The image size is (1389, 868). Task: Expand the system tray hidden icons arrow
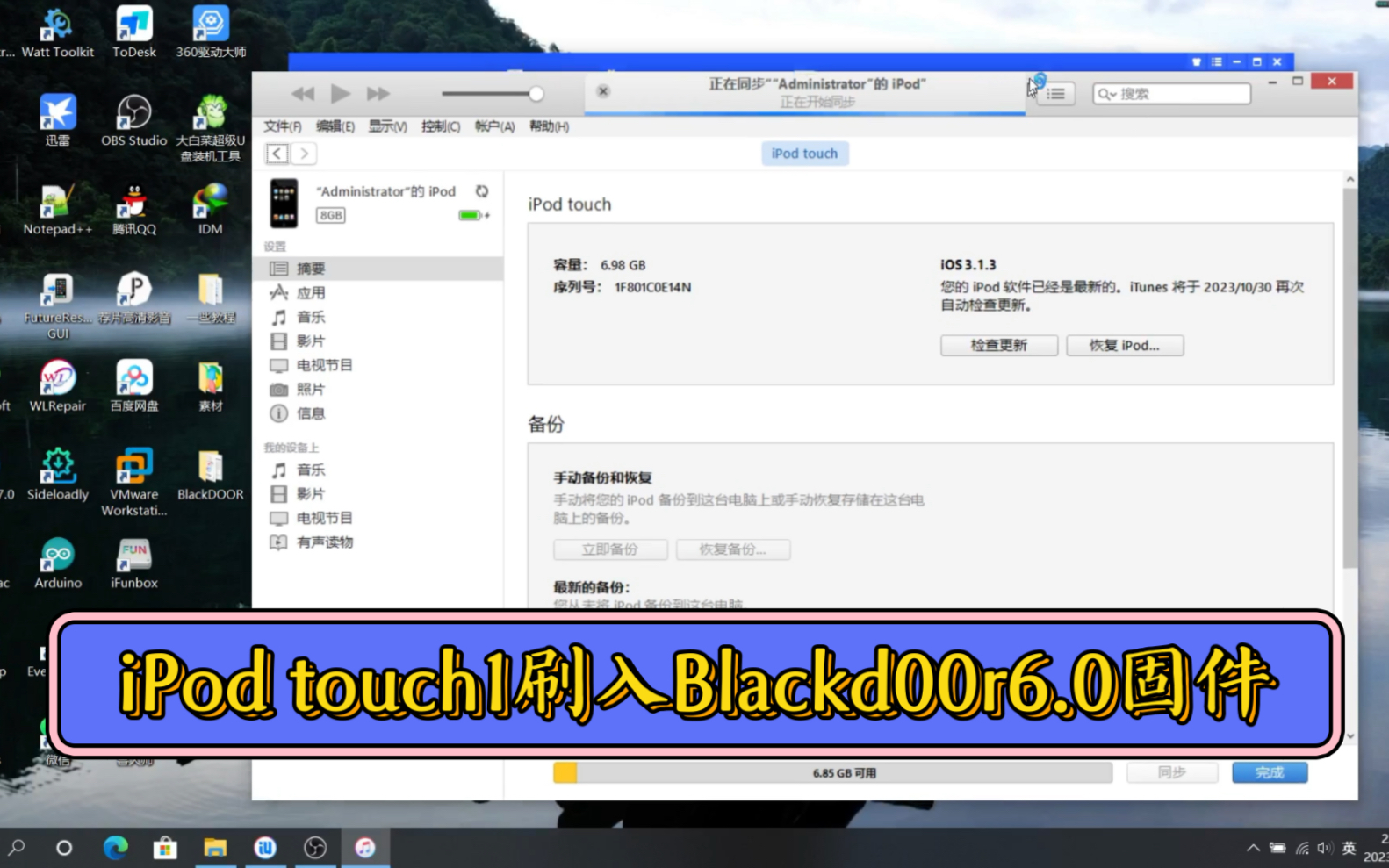point(1253,848)
